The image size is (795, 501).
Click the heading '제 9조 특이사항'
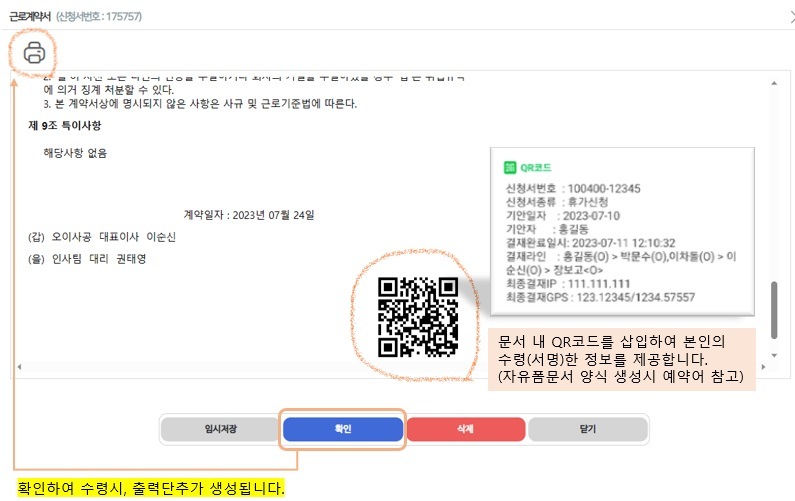pyautogui.click(x=65, y=125)
